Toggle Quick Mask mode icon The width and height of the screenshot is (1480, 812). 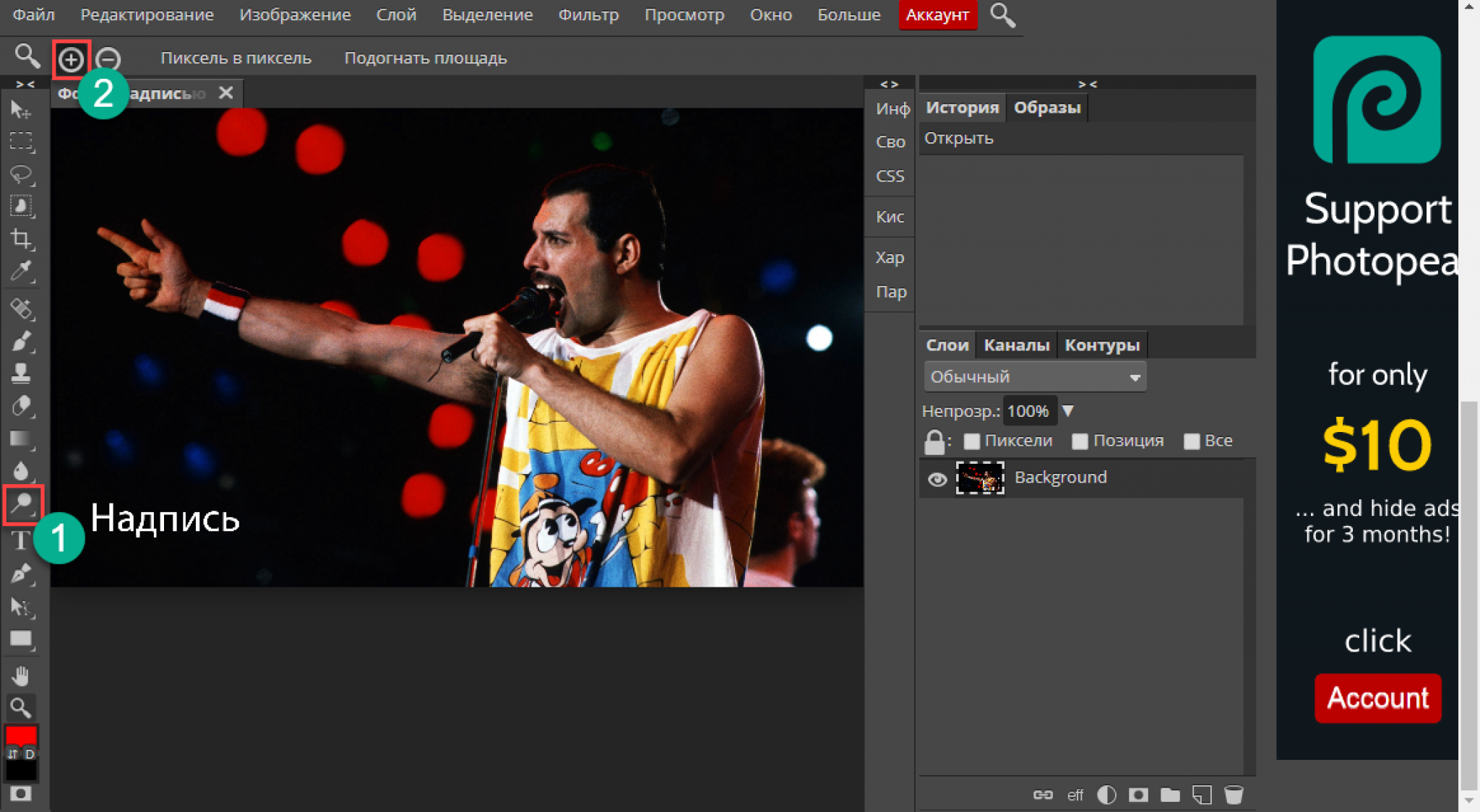pyautogui.click(x=21, y=794)
